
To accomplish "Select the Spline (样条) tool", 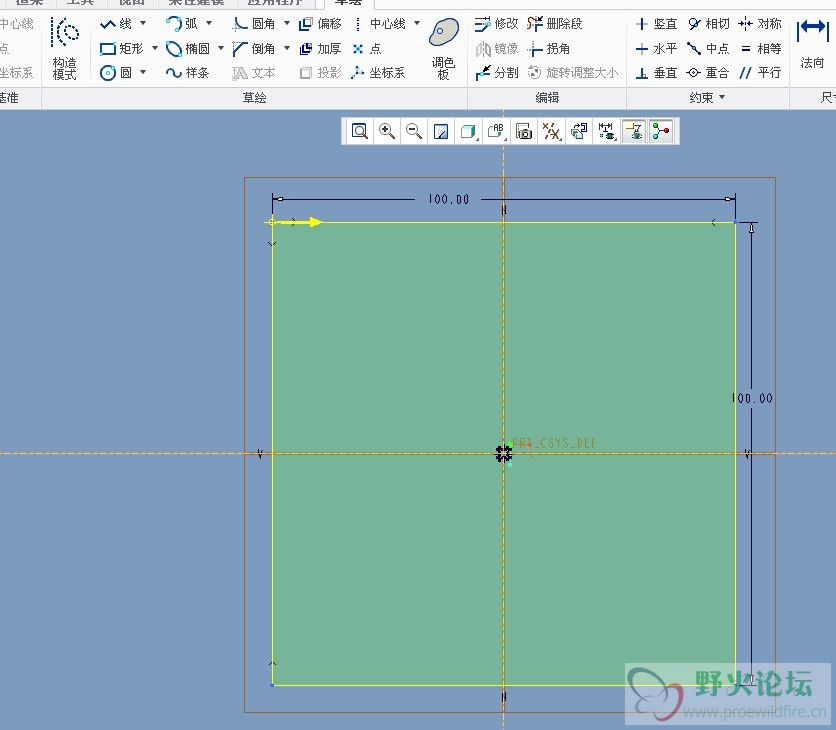I will [x=188, y=73].
